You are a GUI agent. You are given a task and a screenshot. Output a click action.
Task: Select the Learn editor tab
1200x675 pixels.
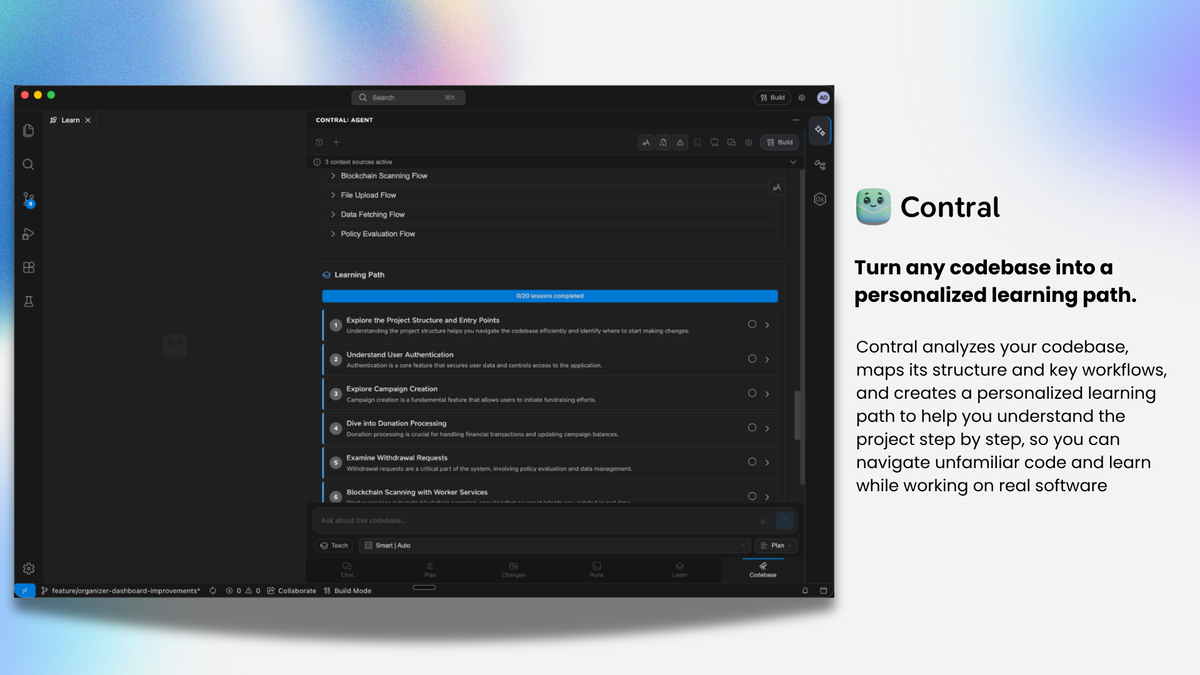pos(69,120)
